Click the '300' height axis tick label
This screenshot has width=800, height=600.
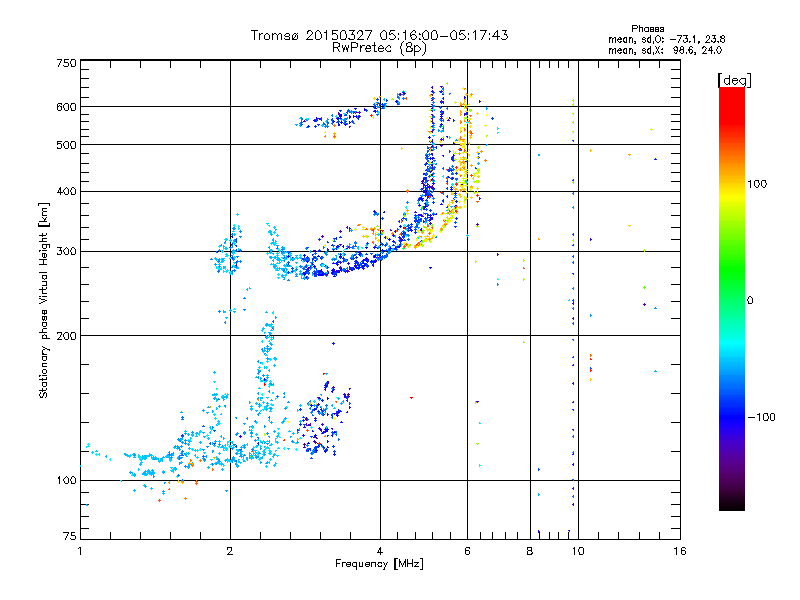[66, 252]
